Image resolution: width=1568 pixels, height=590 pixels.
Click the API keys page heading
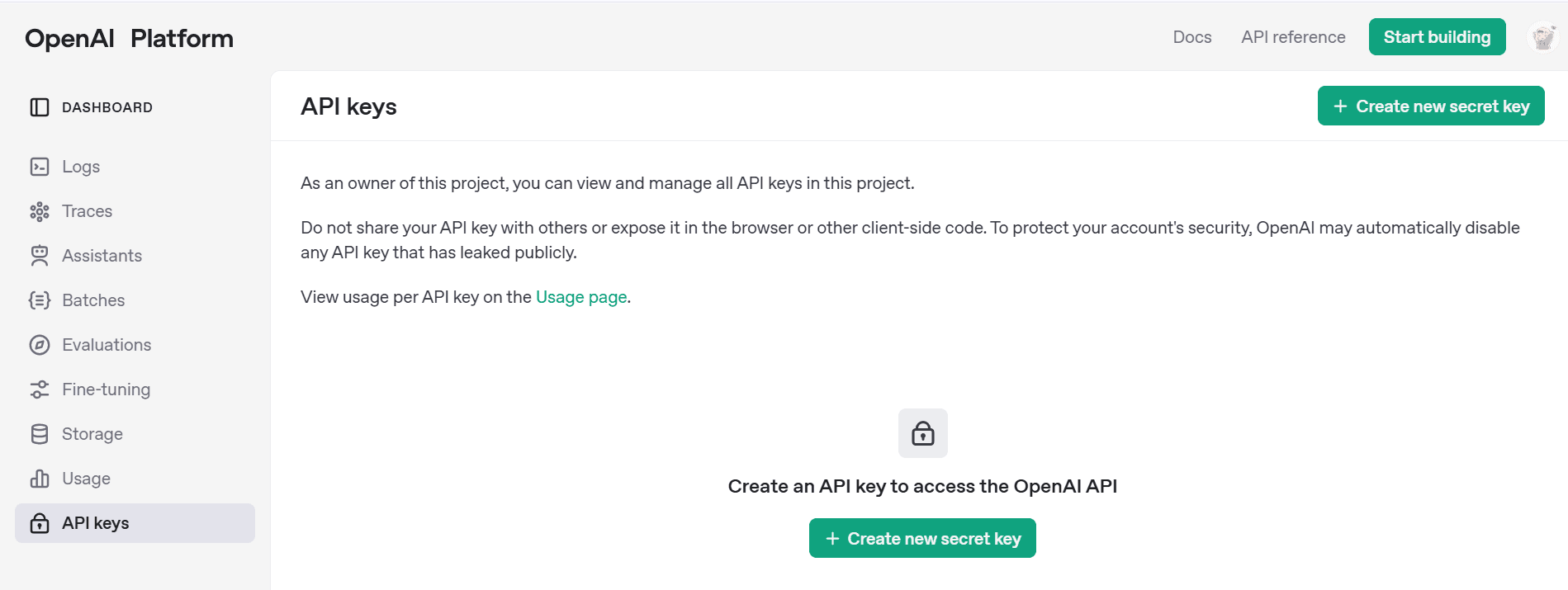(348, 106)
